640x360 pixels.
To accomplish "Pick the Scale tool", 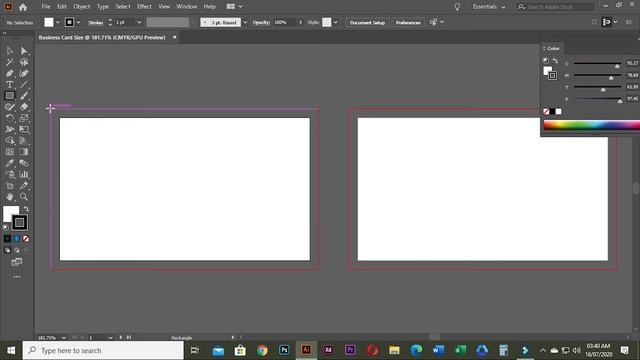I will pyautogui.click(x=24, y=118).
